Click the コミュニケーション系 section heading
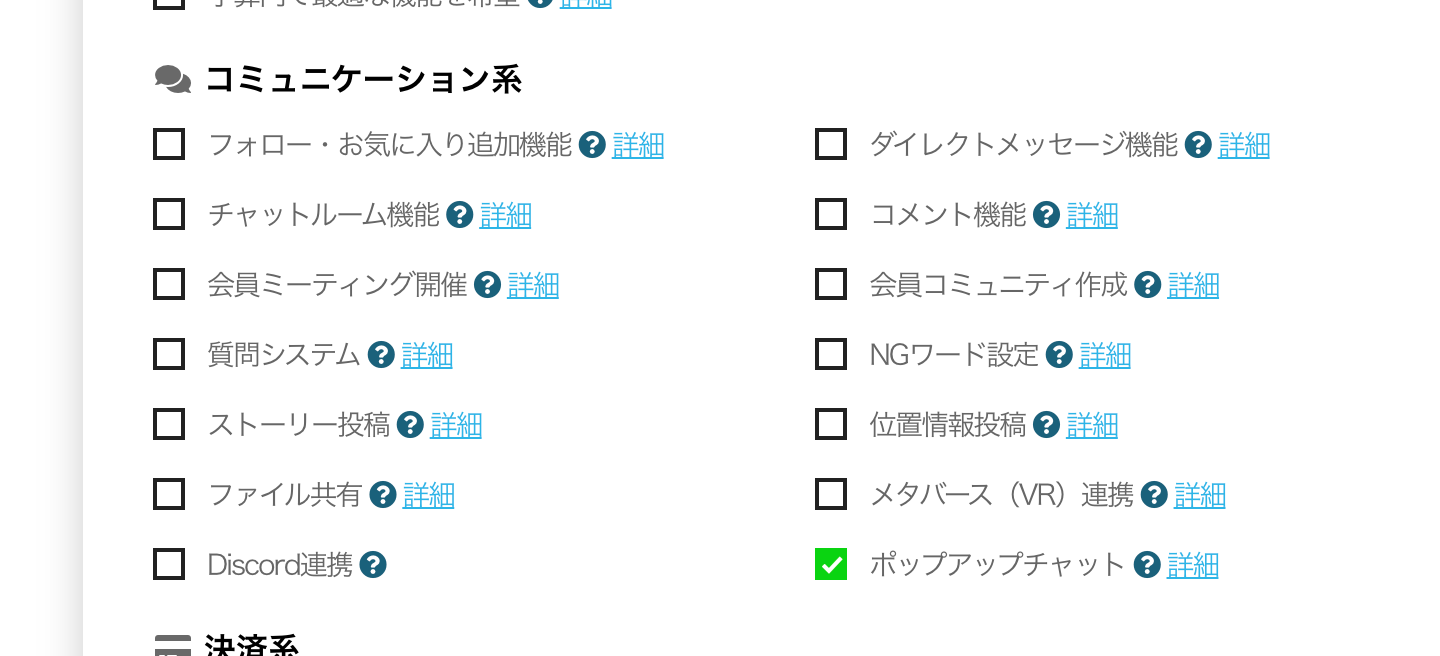The image size is (1440, 656). [x=363, y=80]
